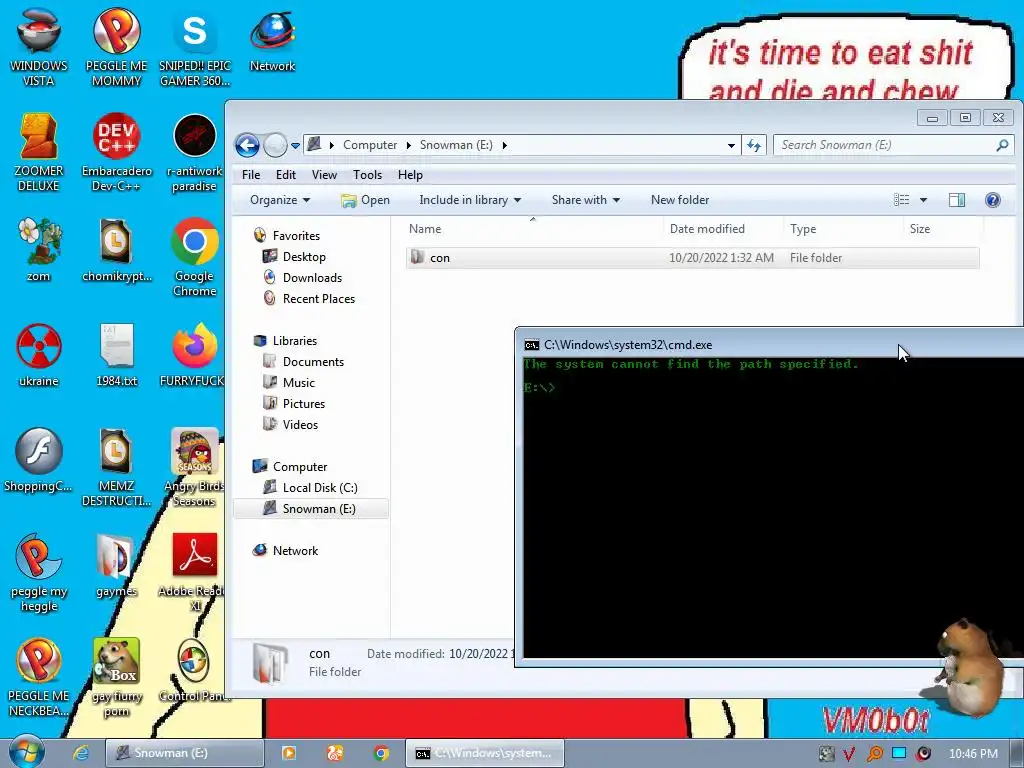Screen dimensions: 1024x768
Task: Focus the cmd.exe window title bar
Action: (771, 345)
